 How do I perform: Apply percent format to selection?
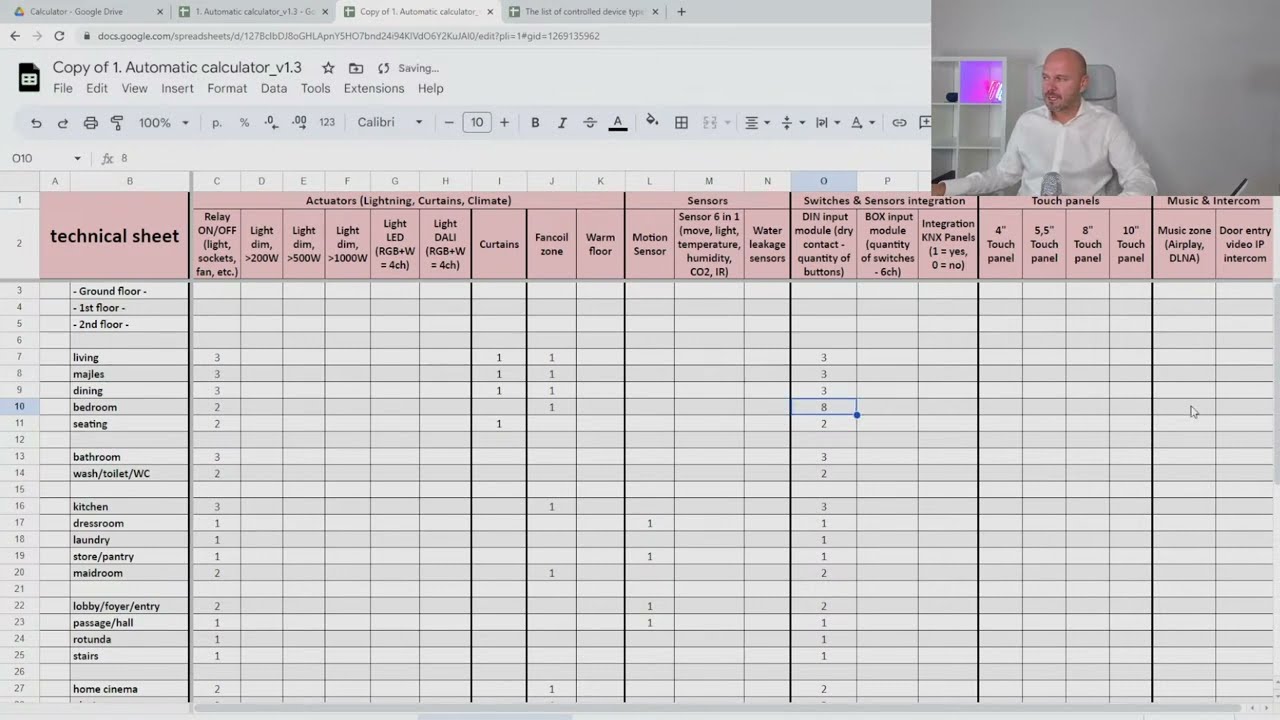(x=244, y=122)
